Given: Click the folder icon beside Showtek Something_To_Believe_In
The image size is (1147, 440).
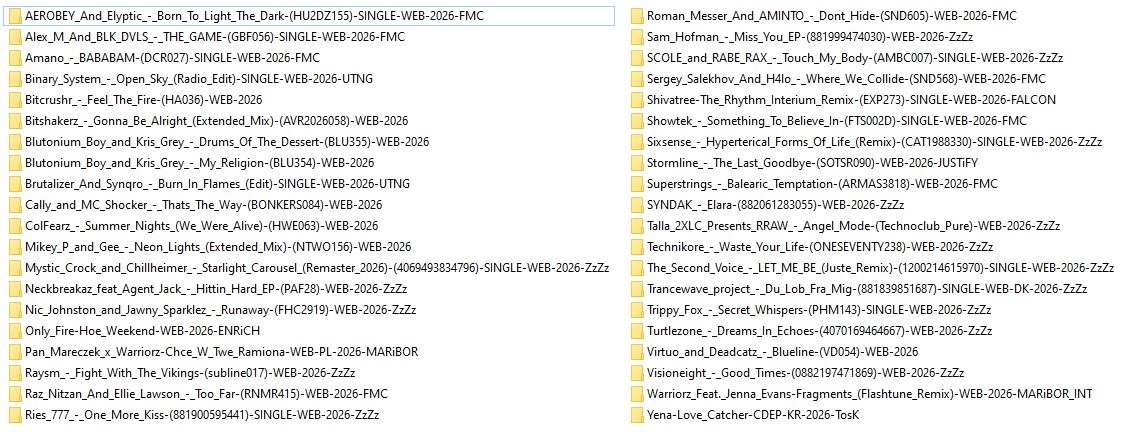Looking at the screenshot, I should point(637,121).
